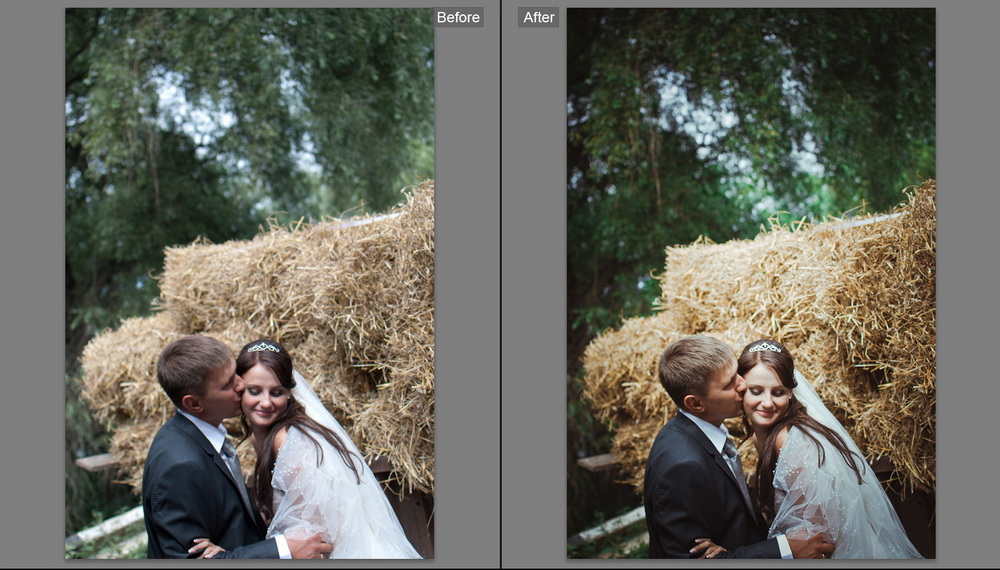
Task: Select the After photo preview
Action: pyautogui.click(x=751, y=283)
